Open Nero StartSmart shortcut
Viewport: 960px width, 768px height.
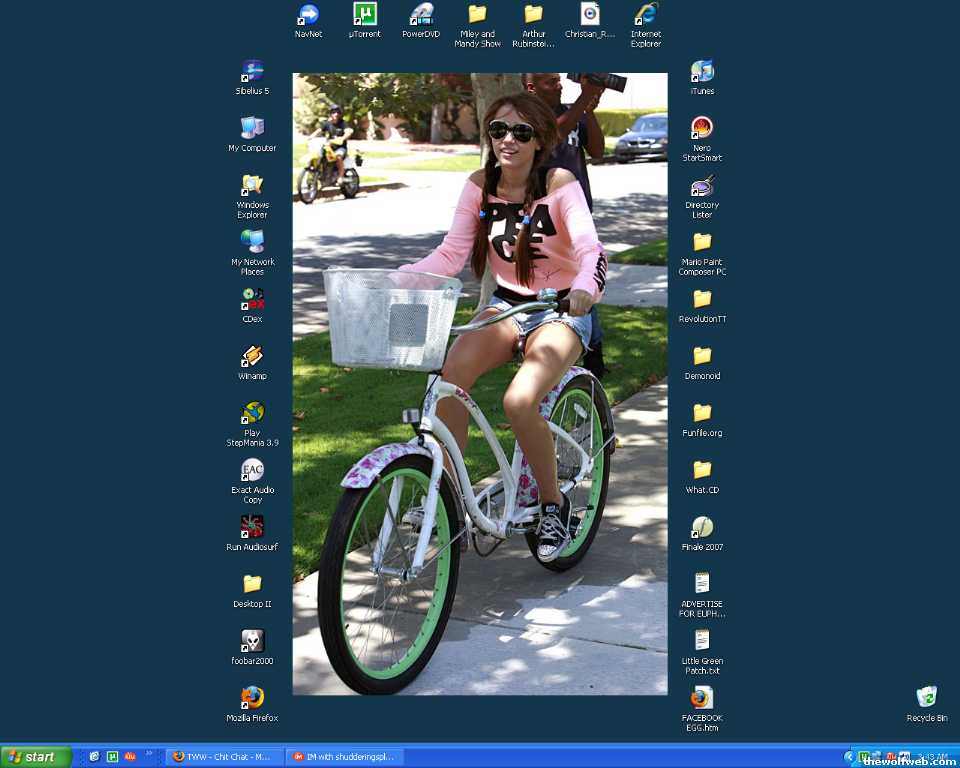[702, 129]
